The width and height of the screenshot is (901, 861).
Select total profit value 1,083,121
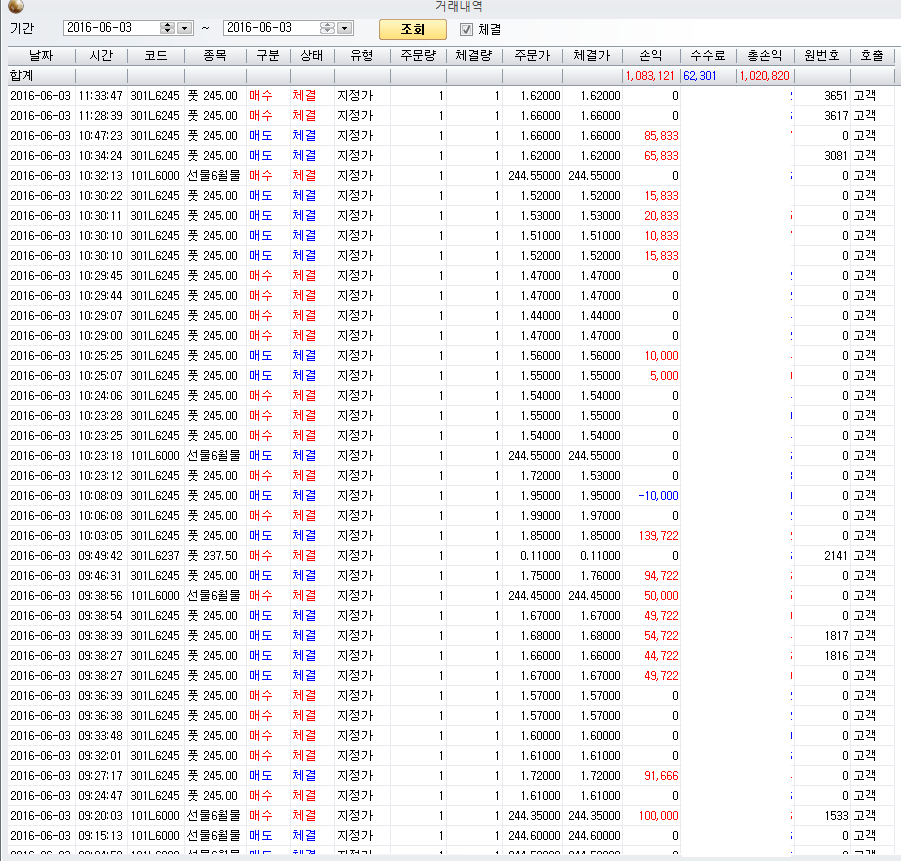click(650, 76)
